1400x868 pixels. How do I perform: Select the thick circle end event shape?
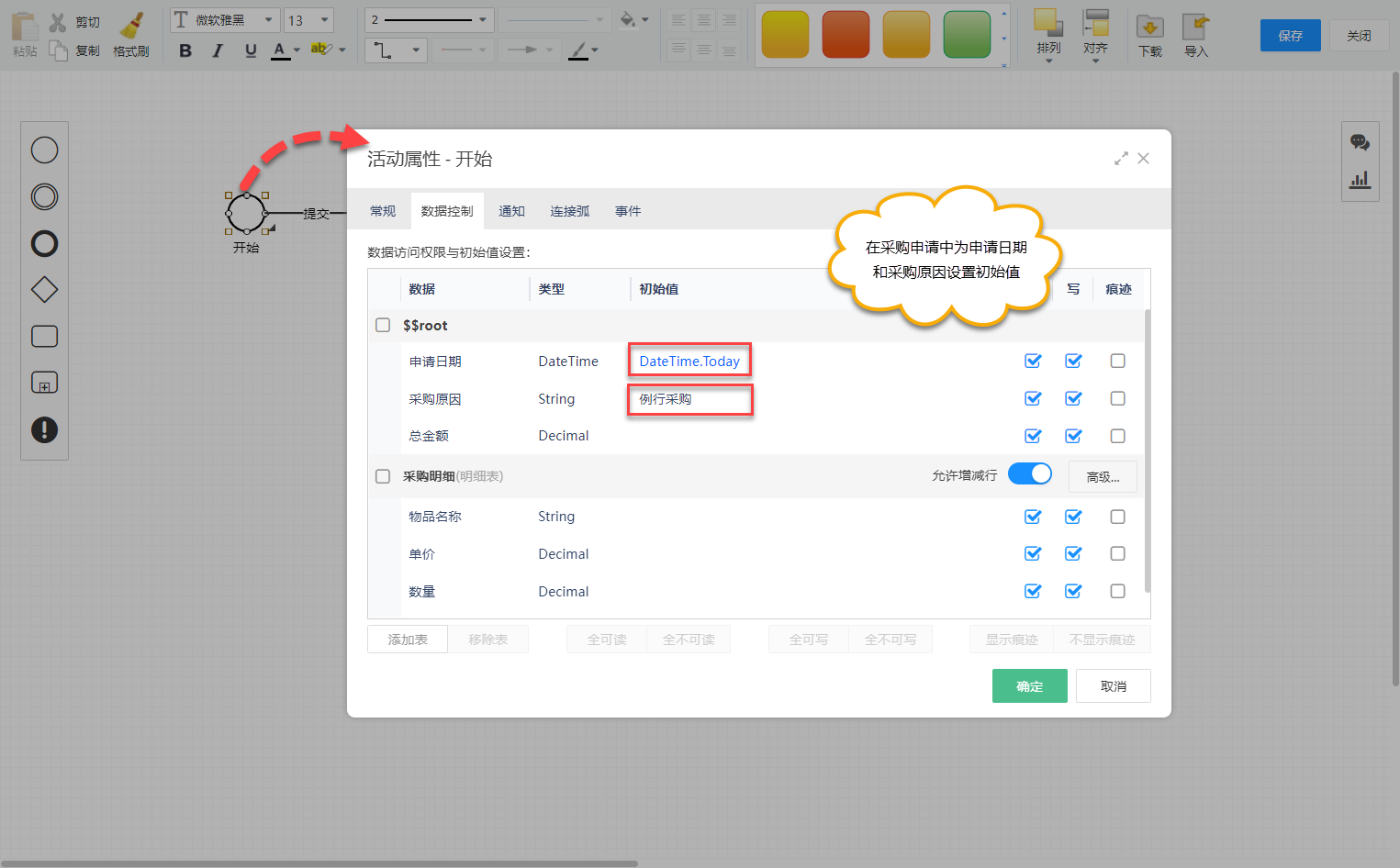[44, 243]
